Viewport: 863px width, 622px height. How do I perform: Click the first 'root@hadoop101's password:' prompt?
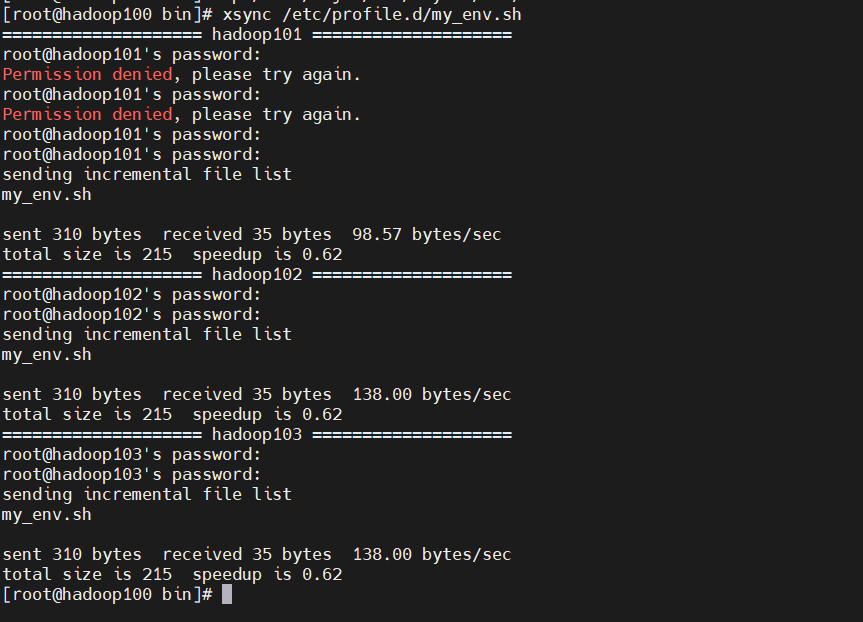[x=132, y=54]
